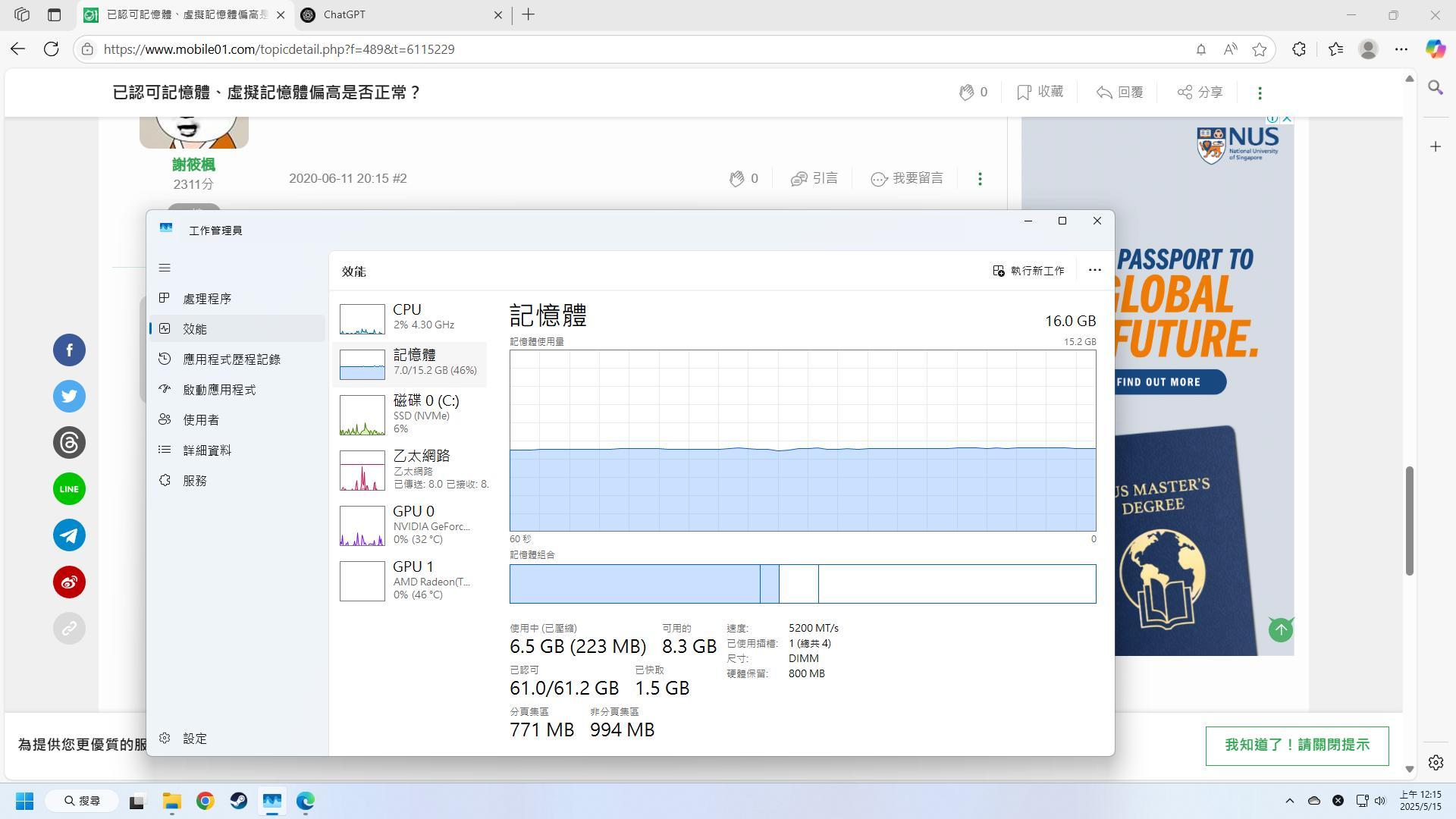
Task: Open Edge's Settings and more (...) menu
Action: [1401, 49]
